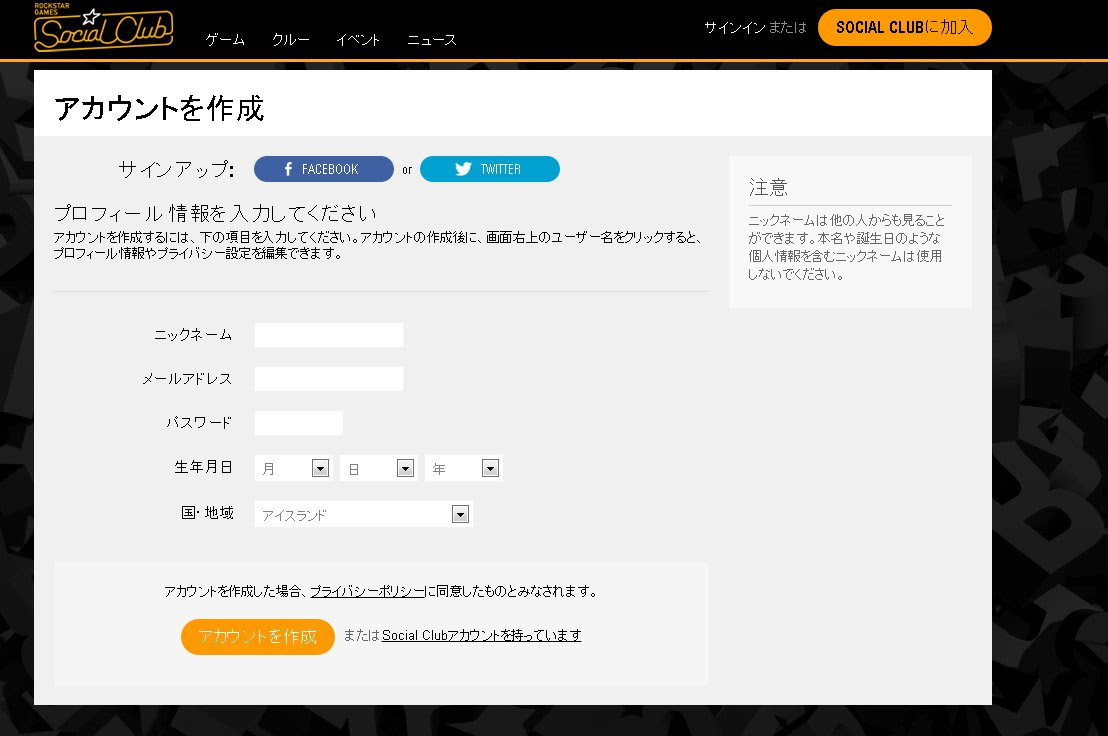This screenshot has width=1108, height=736.
Task: Click the 注意 notice heading
Action: click(x=768, y=187)
